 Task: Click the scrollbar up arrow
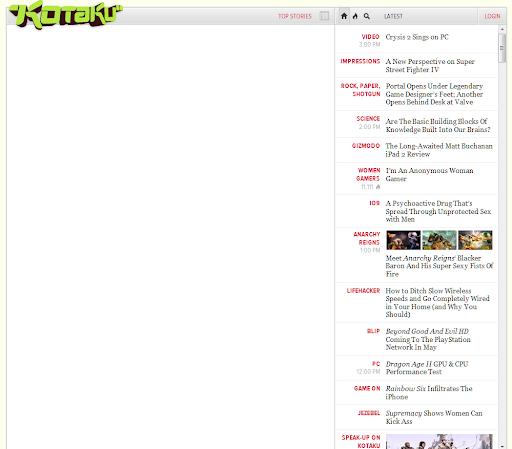502,29
